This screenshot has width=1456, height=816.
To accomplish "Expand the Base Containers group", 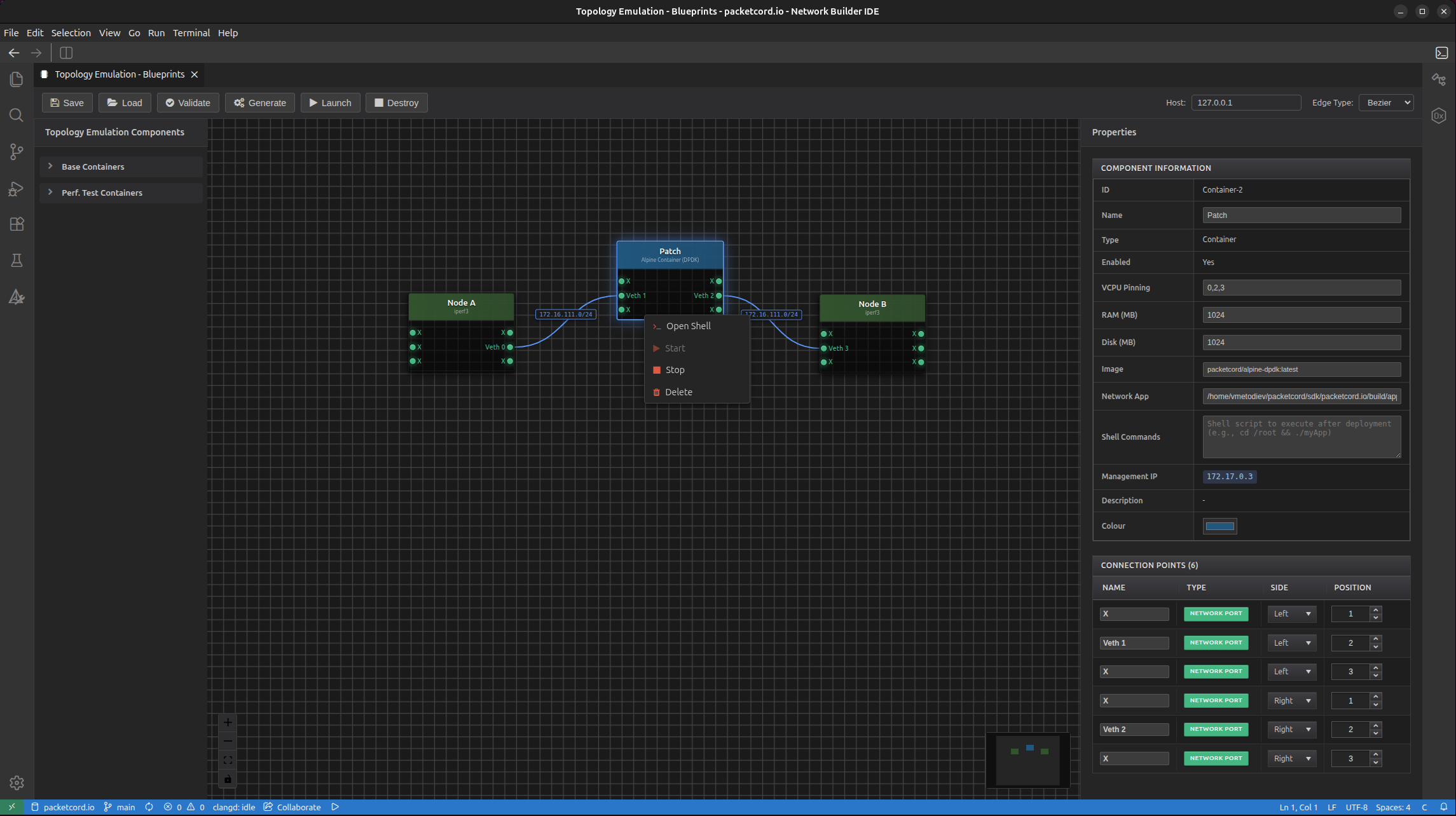I will (121, 167).
